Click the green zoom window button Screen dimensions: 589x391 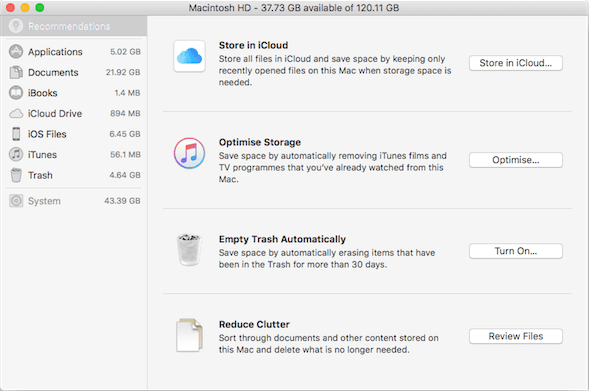click(39, 7)
